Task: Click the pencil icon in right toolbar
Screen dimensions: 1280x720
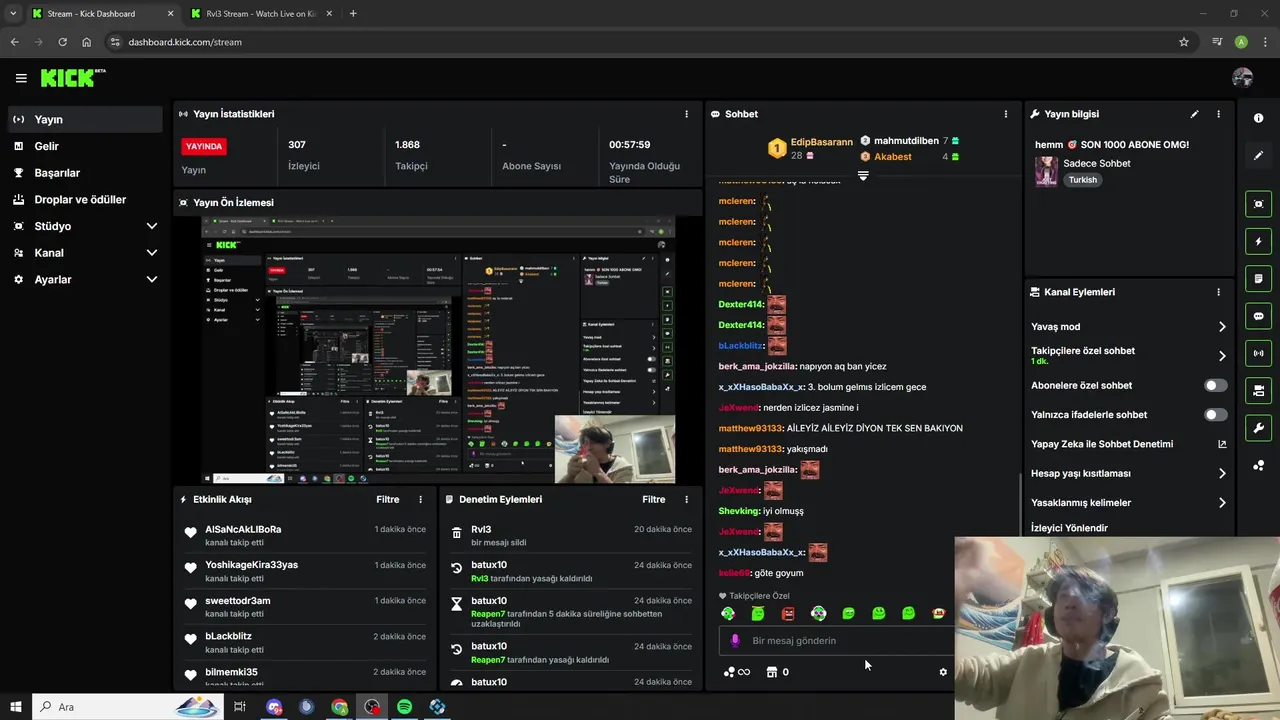Action: (1258, 156)
